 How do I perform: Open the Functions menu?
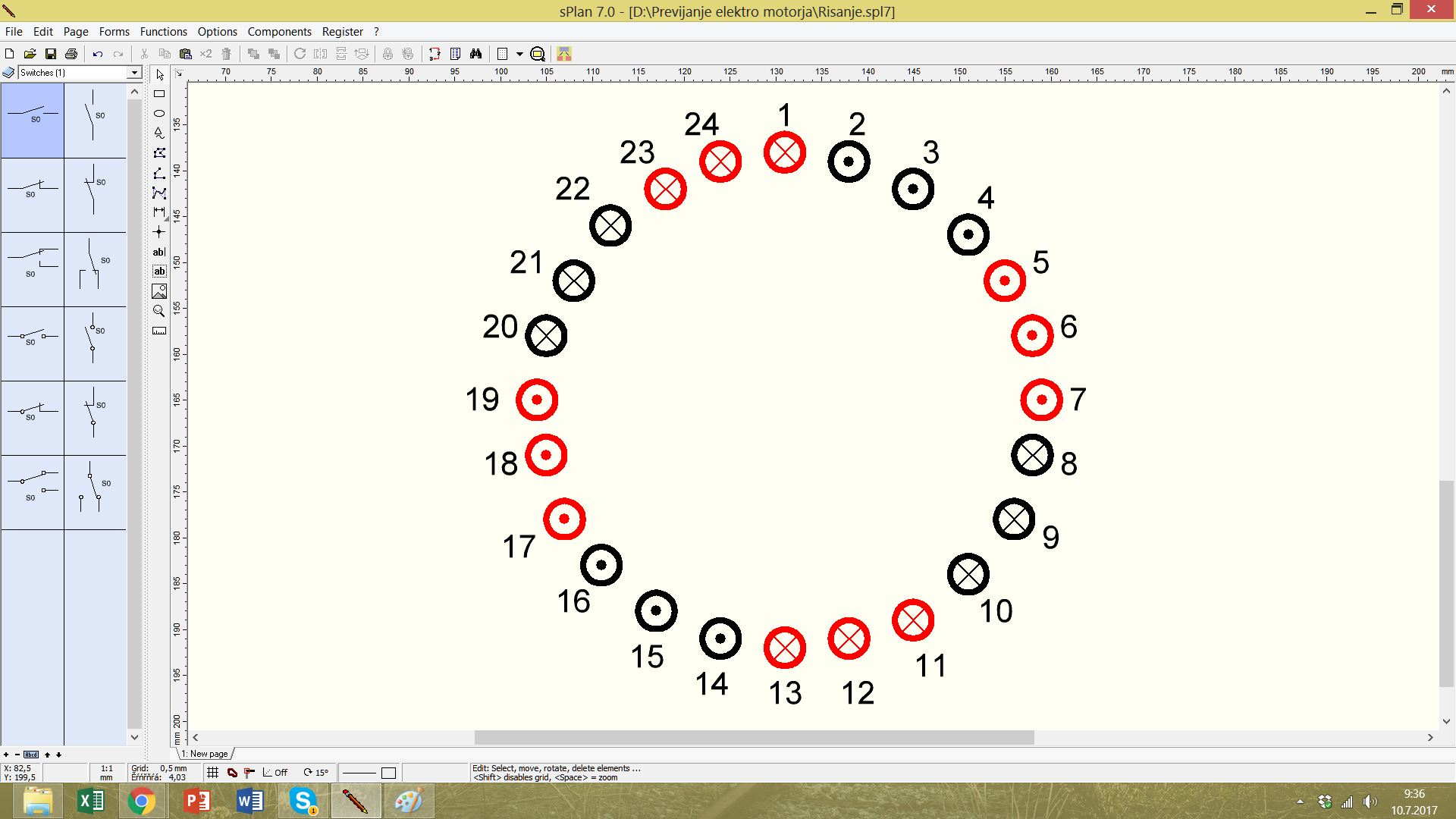(163, 32)
